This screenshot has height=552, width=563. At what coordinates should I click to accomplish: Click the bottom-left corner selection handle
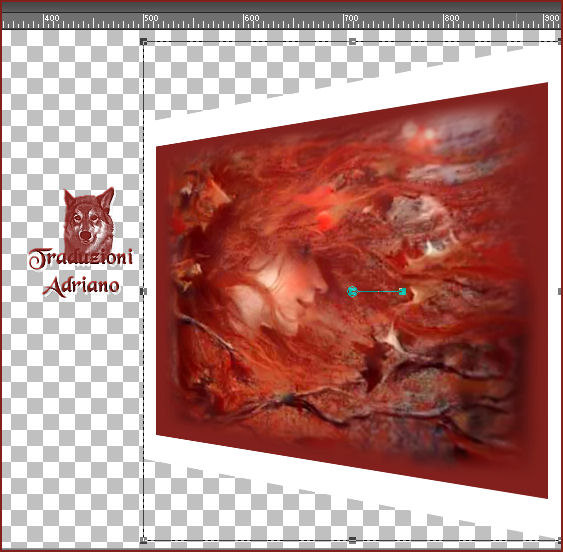point(143,540)
